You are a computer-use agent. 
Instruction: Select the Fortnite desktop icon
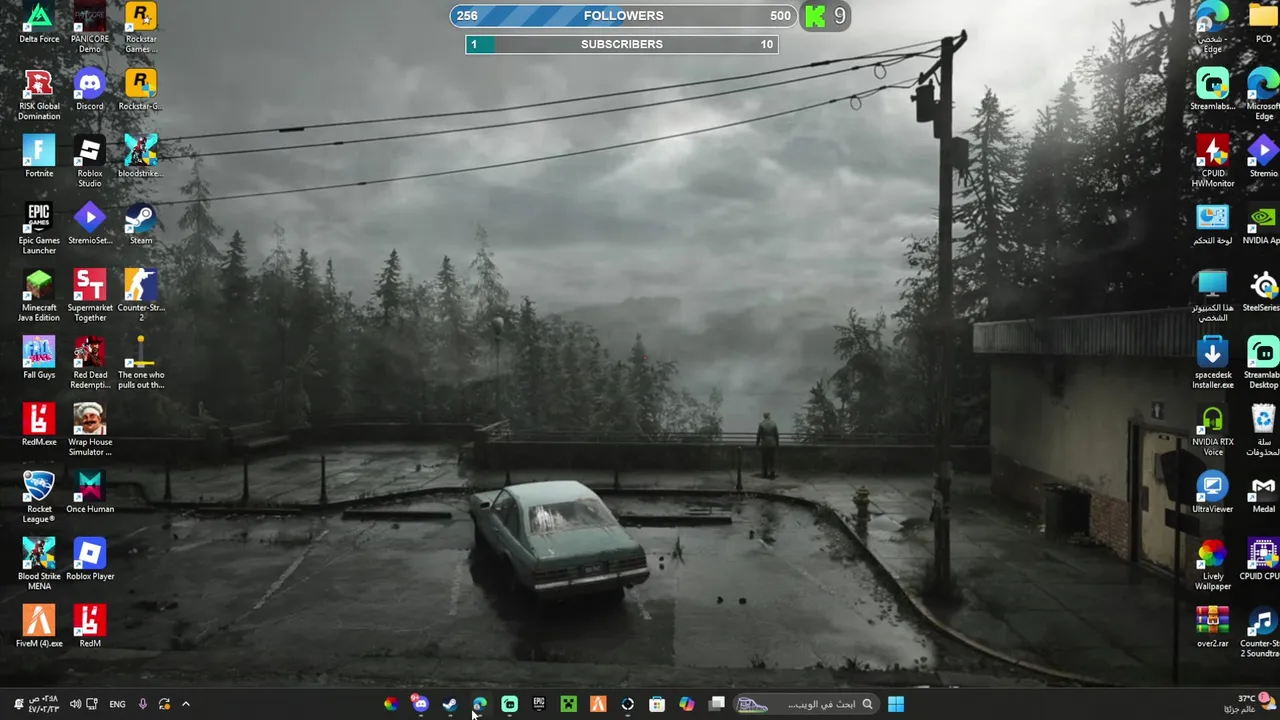[x=39, y=157]
